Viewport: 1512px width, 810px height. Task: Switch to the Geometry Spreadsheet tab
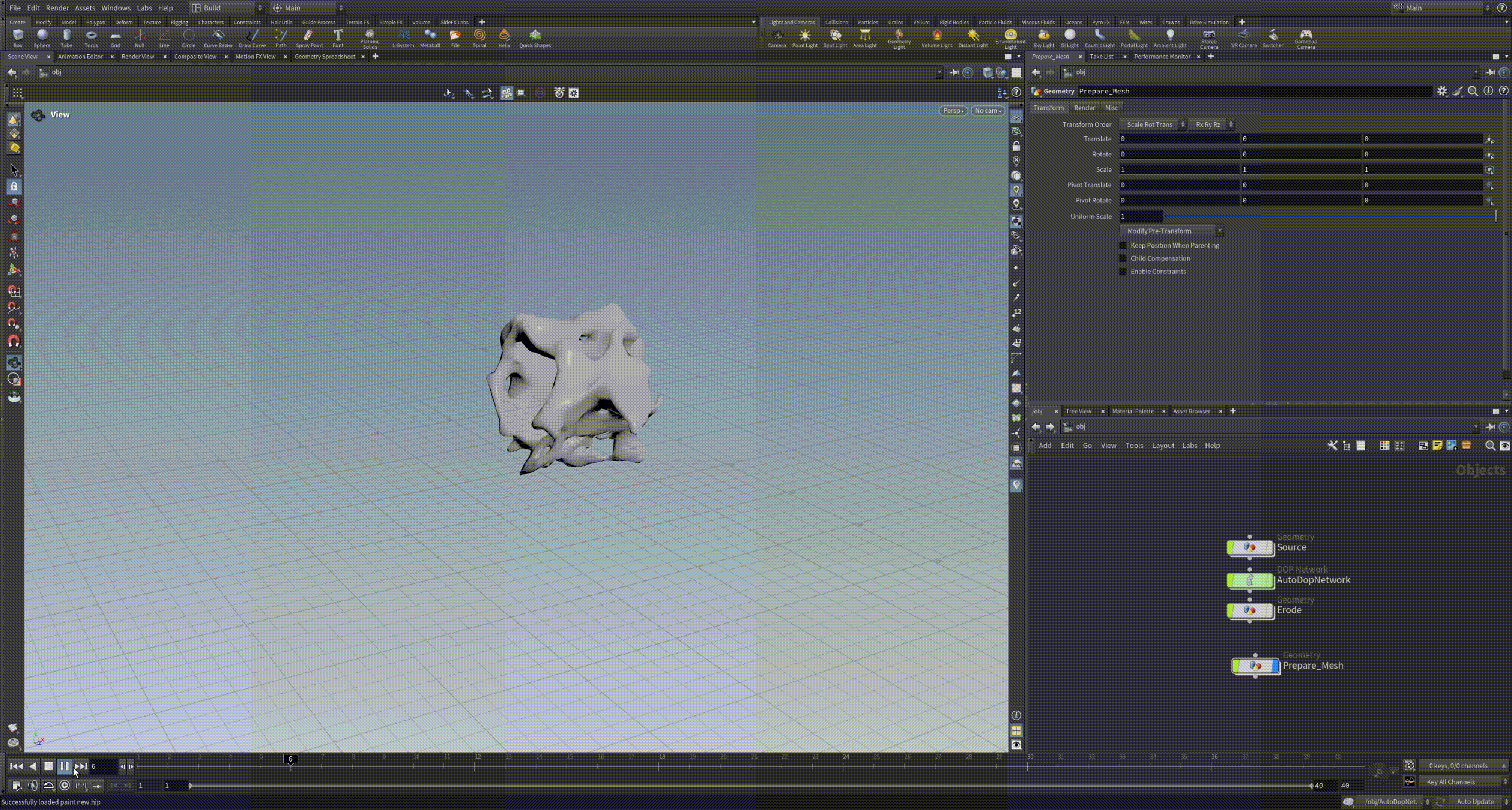point(325,56)
